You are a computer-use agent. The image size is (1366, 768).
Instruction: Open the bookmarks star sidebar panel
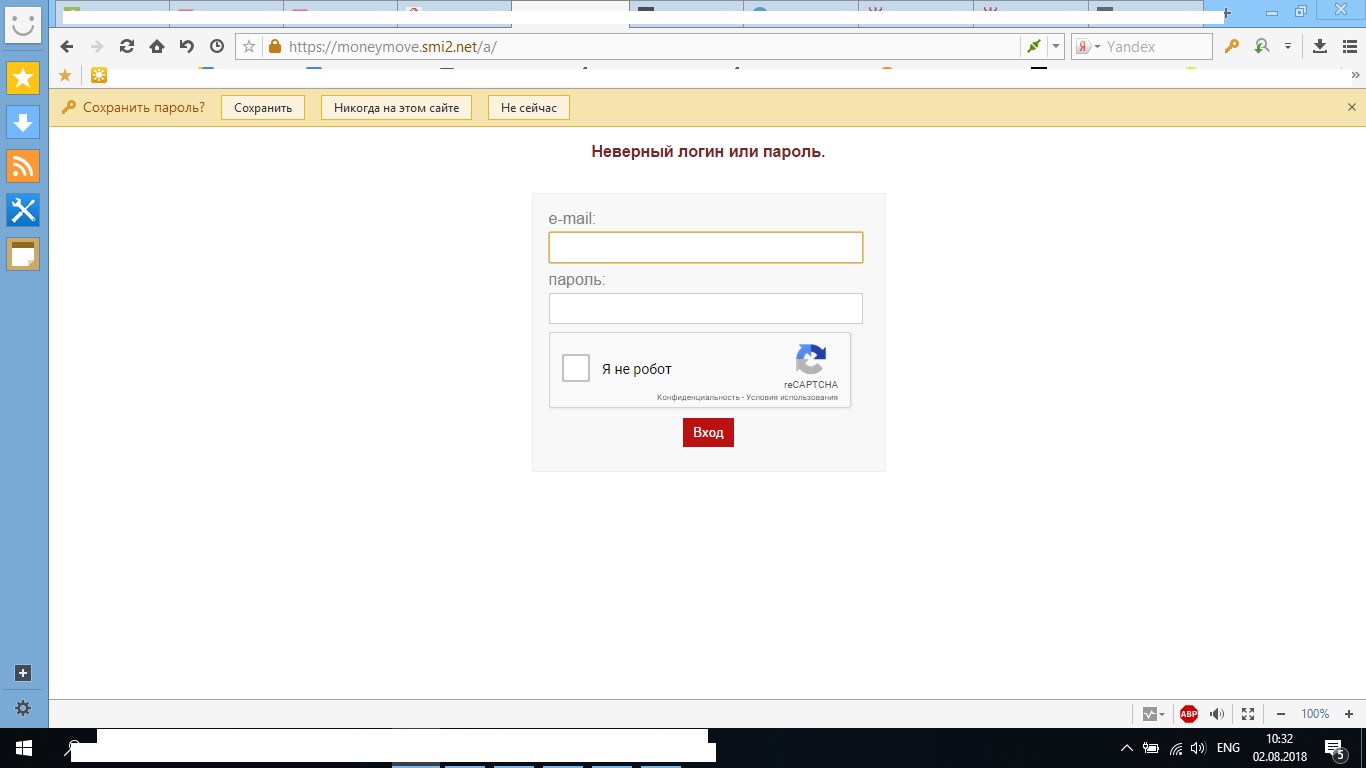click(23, 78)
